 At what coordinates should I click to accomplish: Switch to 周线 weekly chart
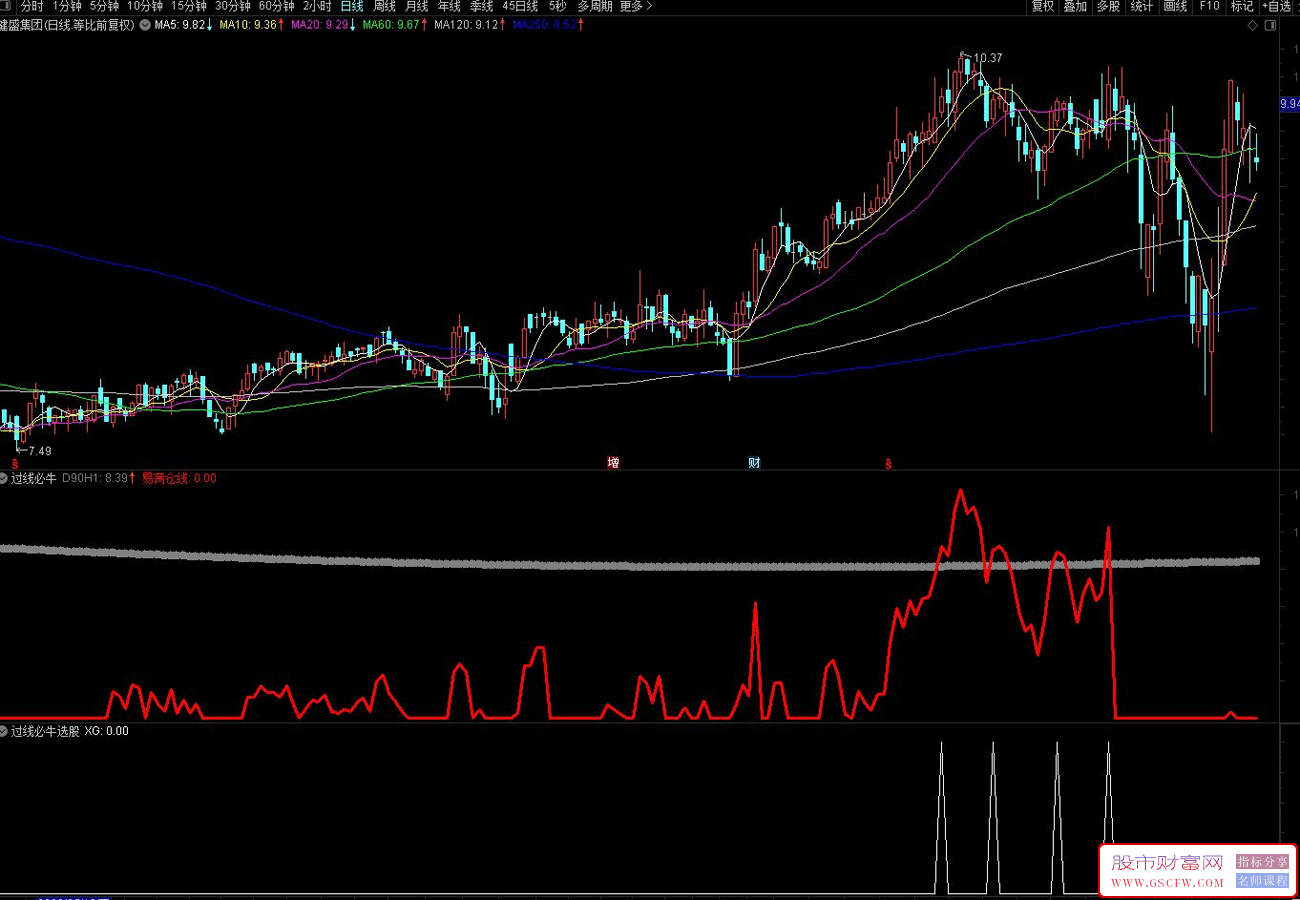[384, 6]
